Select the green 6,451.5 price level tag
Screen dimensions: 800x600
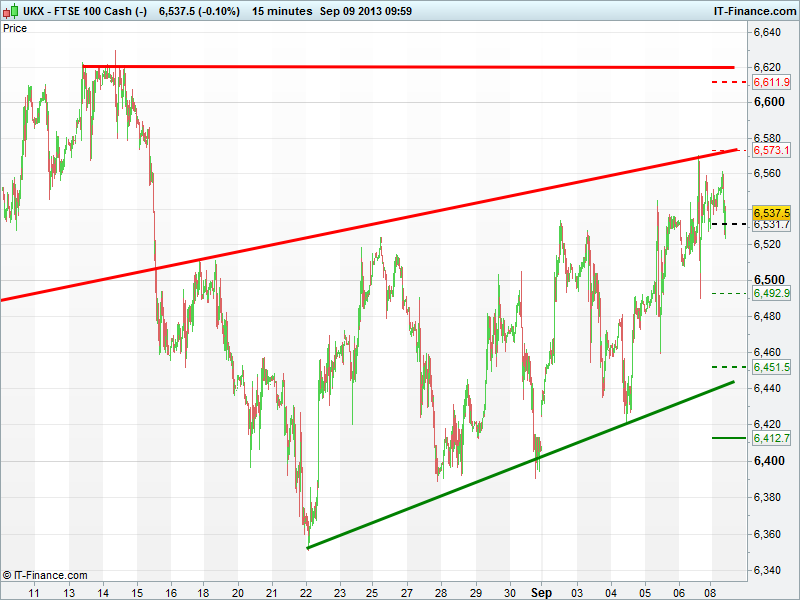(x=772, y=367)
